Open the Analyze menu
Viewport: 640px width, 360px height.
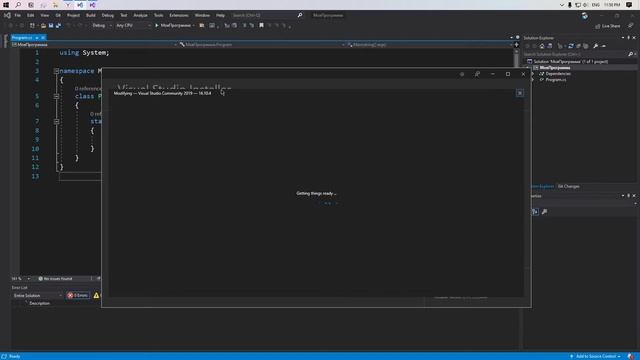(140, 15)
